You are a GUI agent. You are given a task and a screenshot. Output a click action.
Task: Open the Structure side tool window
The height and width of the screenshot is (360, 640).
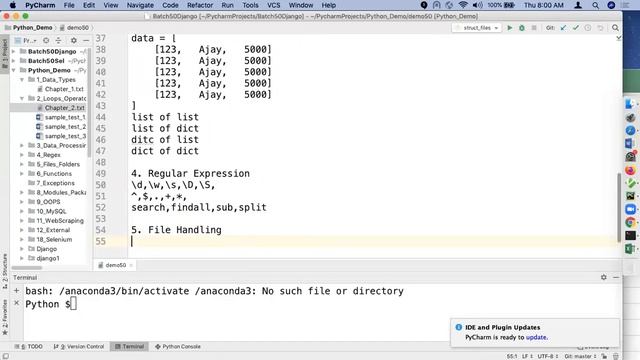click(x=5, y=271)
